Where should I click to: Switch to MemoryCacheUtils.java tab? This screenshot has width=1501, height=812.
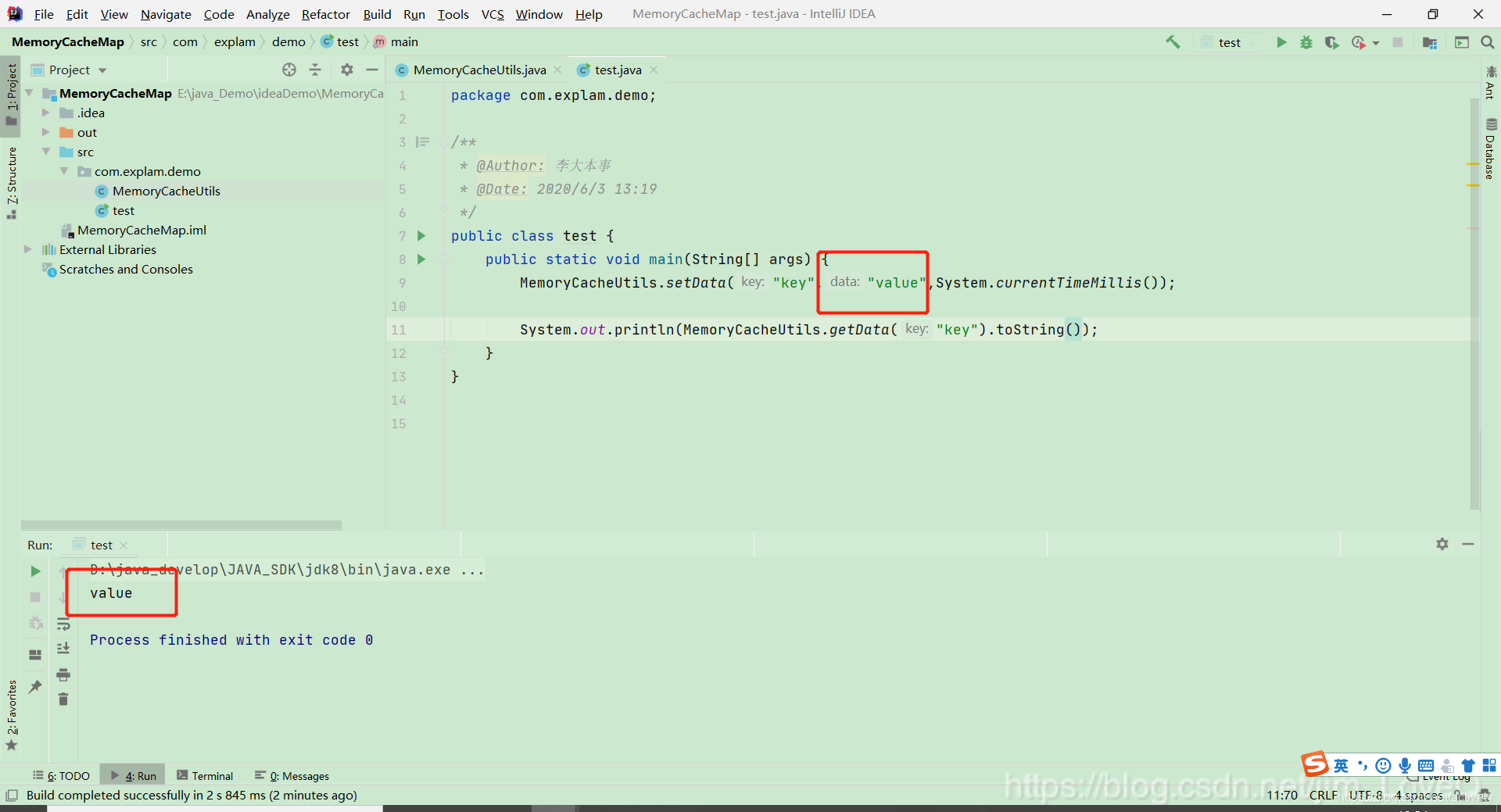point(479,70)
